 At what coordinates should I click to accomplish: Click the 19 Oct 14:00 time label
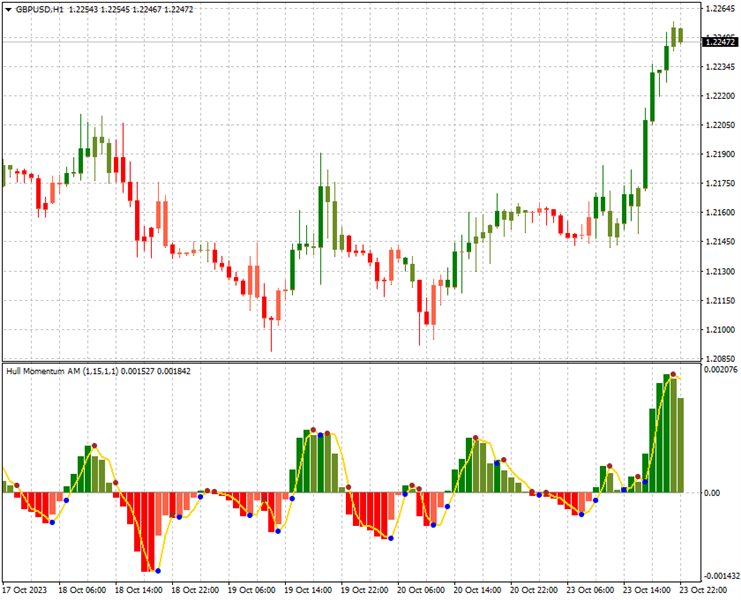point(308,591)
